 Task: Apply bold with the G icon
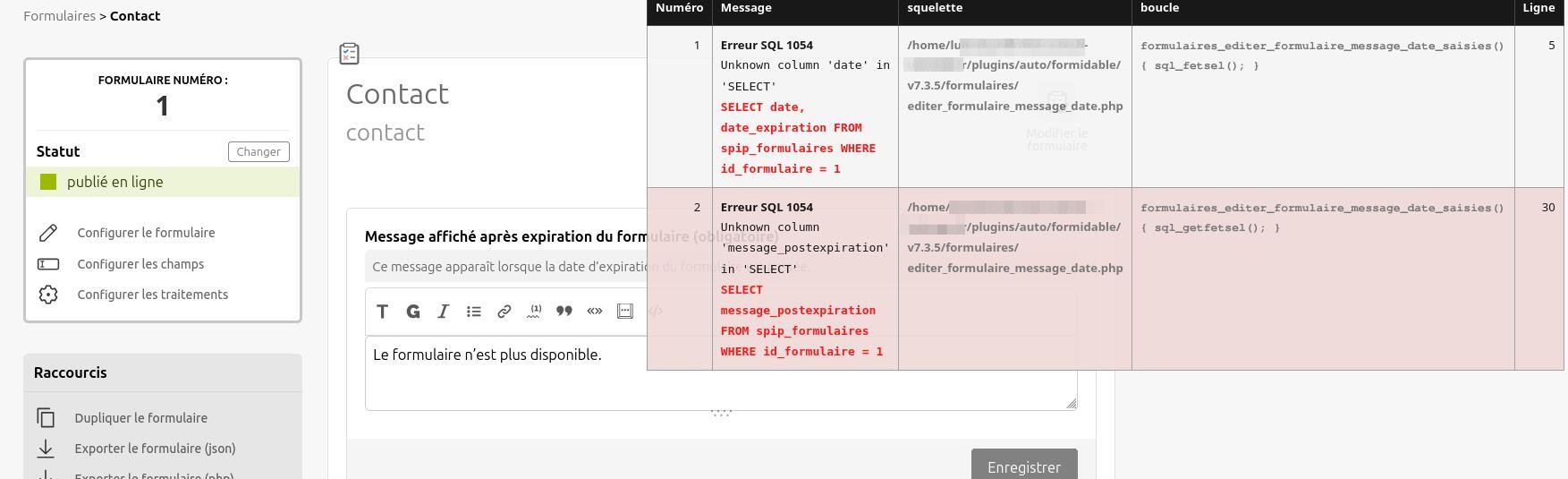tap(413, 312)
